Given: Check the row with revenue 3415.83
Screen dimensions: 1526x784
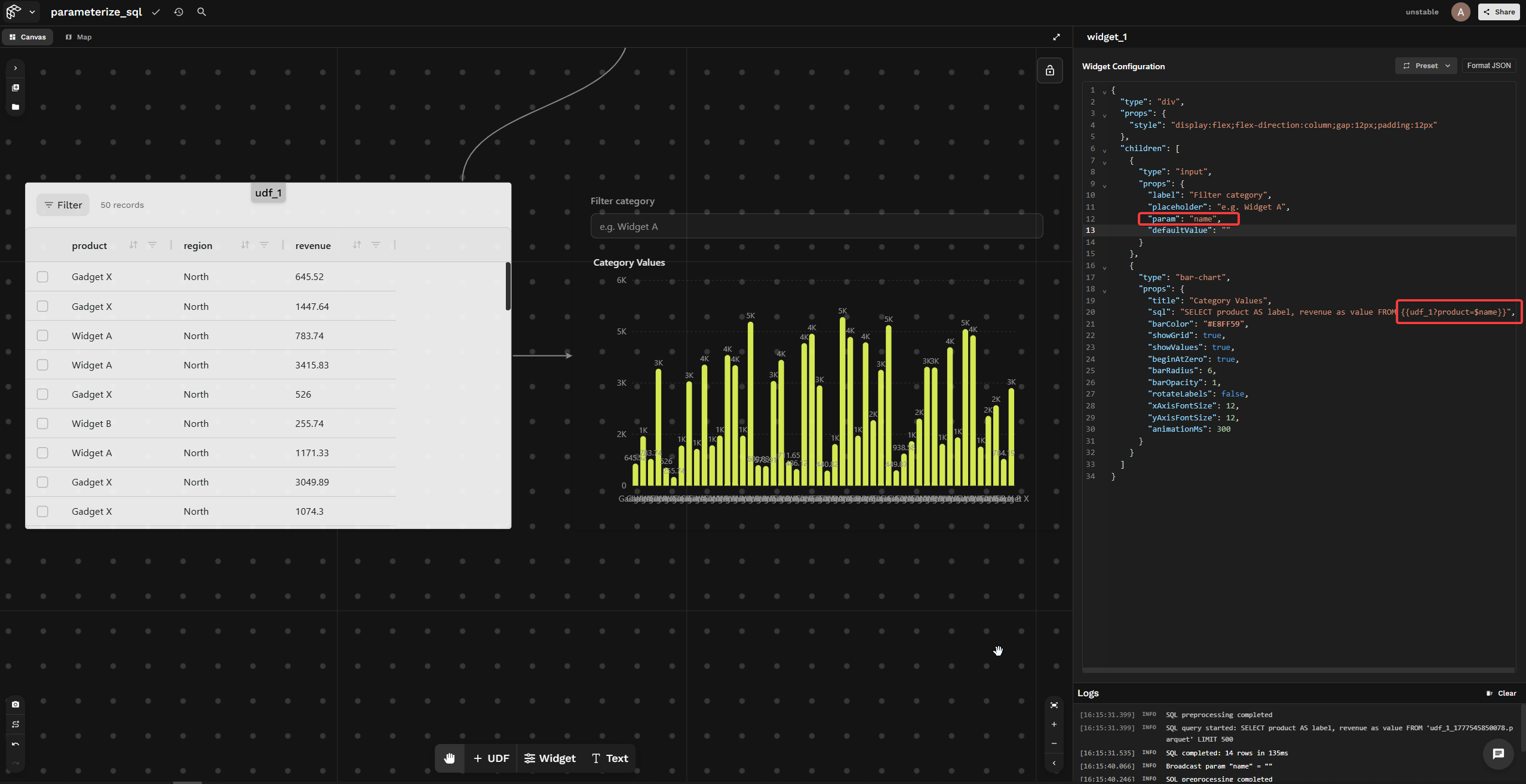Looking at the screenshot, I should click(42, 365).
